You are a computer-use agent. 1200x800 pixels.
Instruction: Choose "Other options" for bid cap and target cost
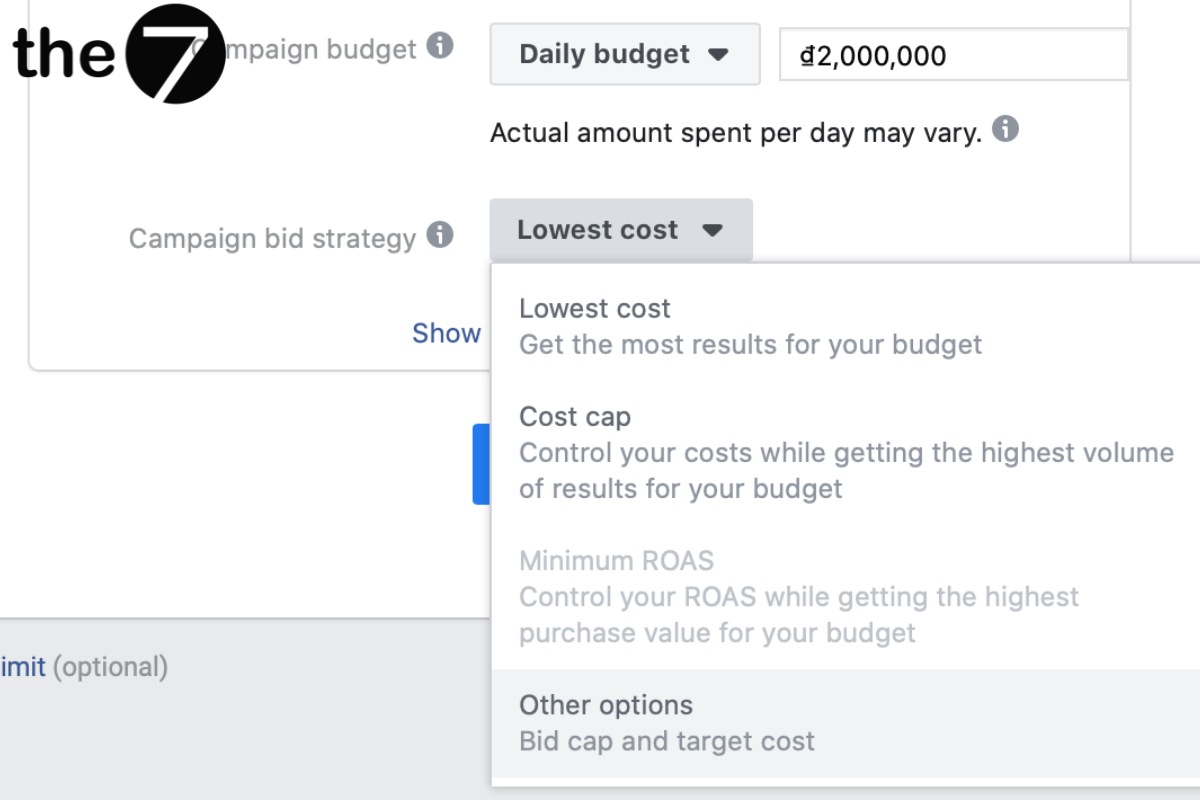tap(605, 705)
